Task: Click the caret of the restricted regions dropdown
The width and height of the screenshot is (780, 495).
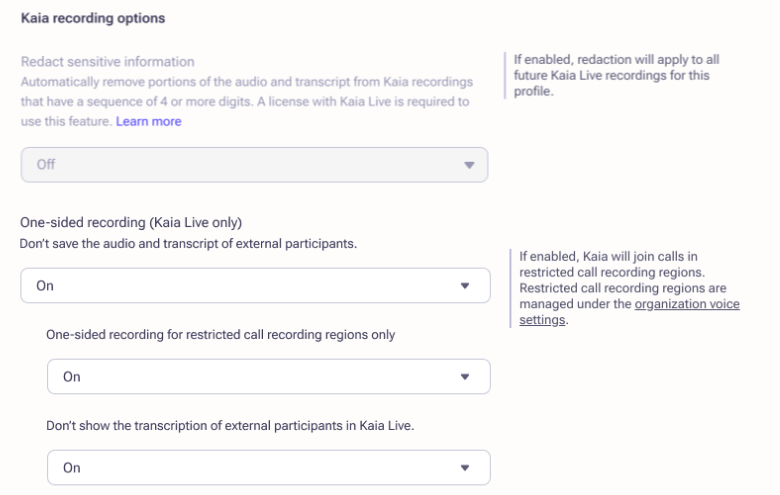Action: (464, 377)
